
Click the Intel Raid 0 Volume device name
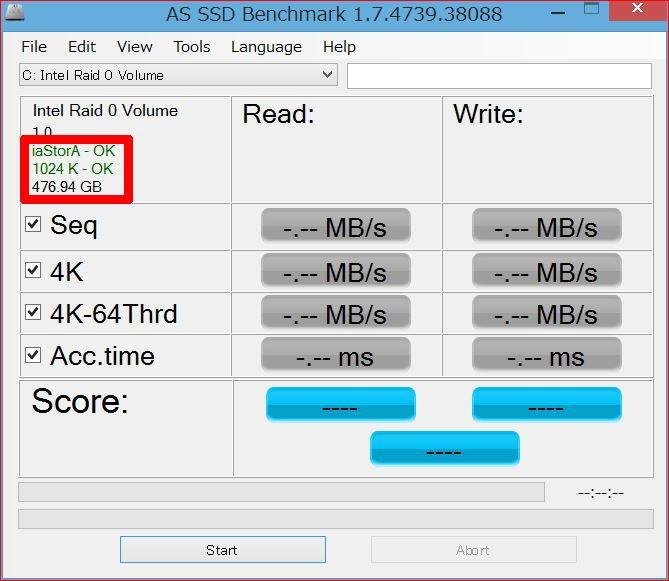point(105,110)
